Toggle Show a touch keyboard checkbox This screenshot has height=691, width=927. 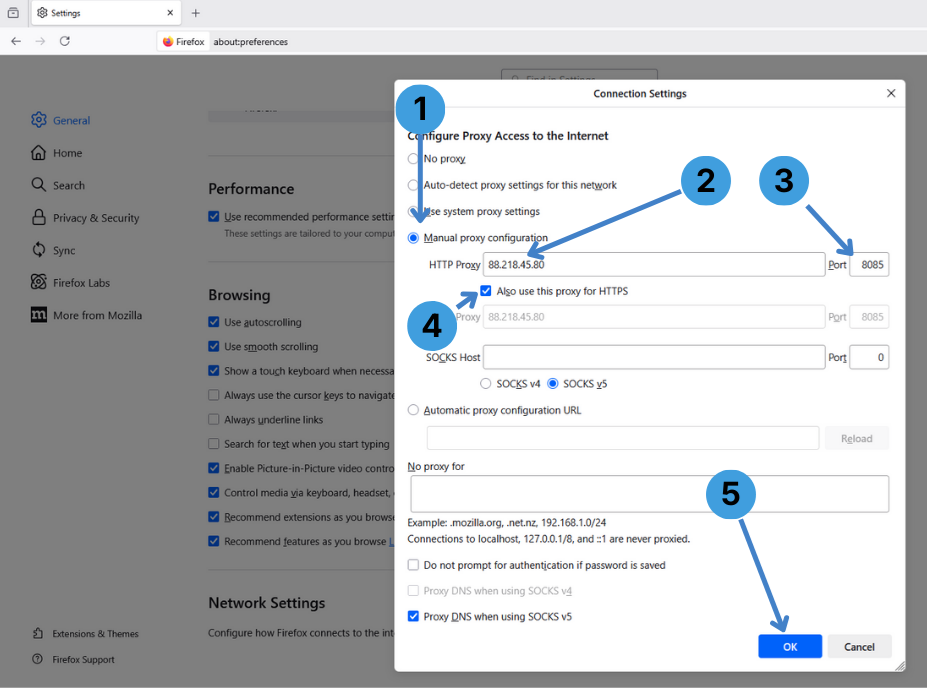pyautogui.click(x=213, y=371)
